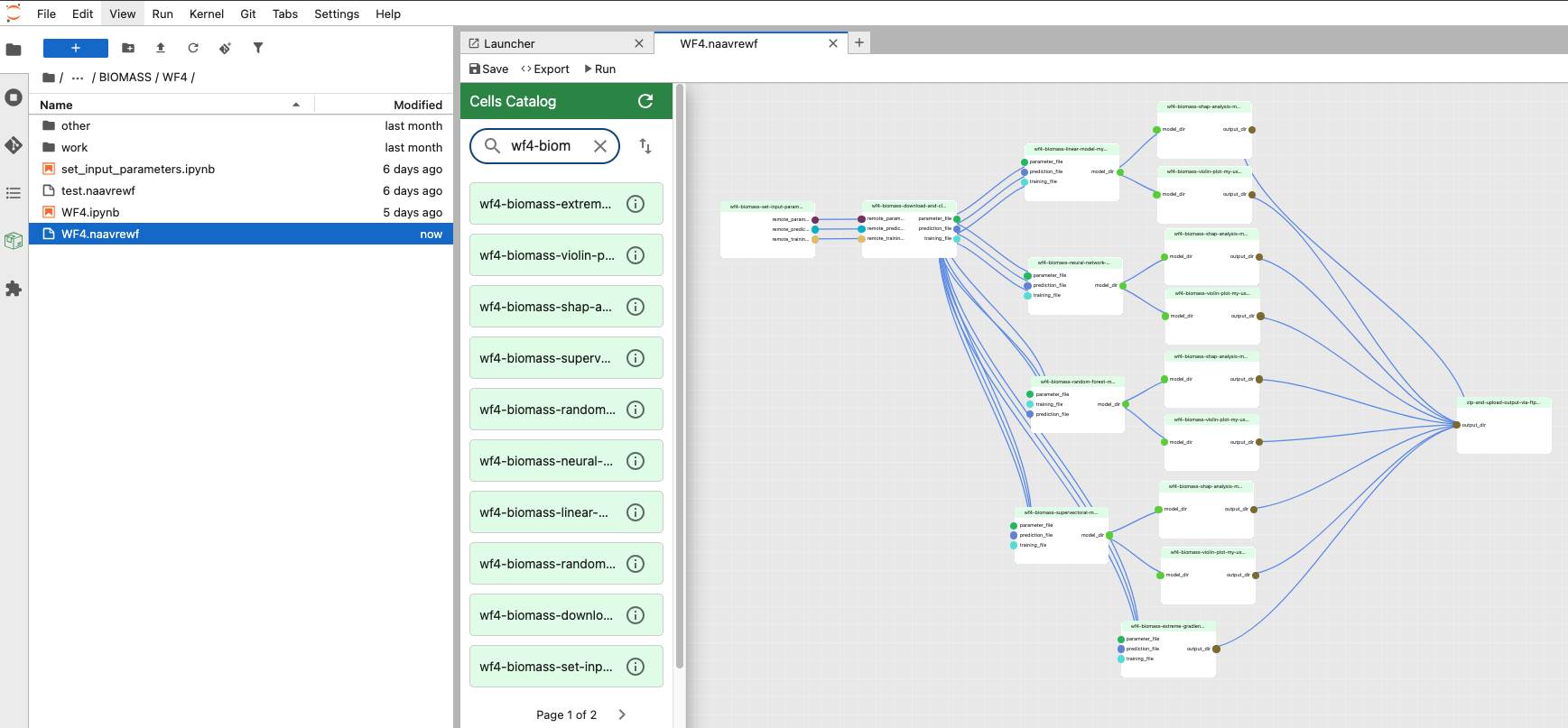Click the upload files icon

click(x=161, y=48)
